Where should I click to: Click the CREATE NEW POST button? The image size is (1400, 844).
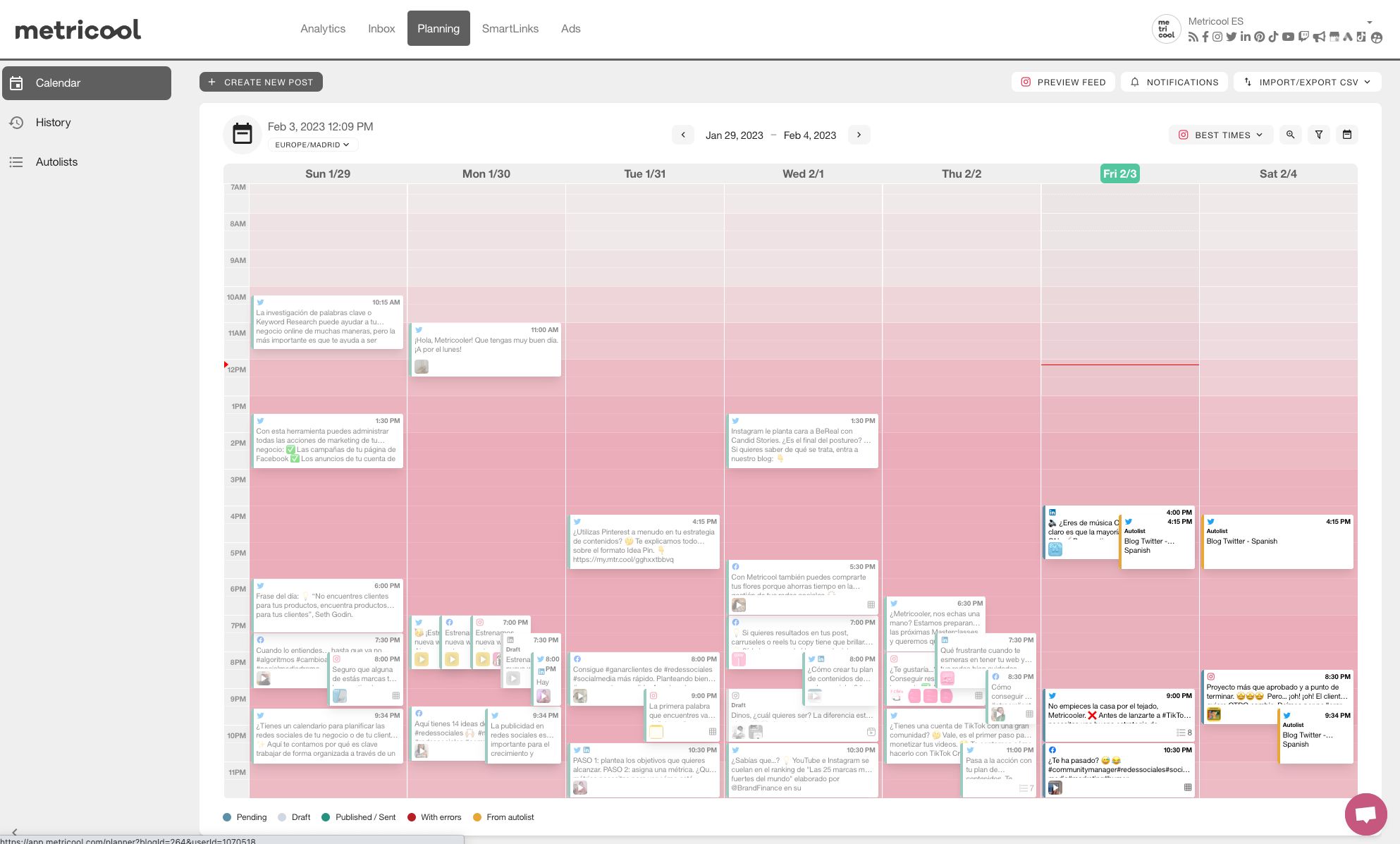(261, 82)
